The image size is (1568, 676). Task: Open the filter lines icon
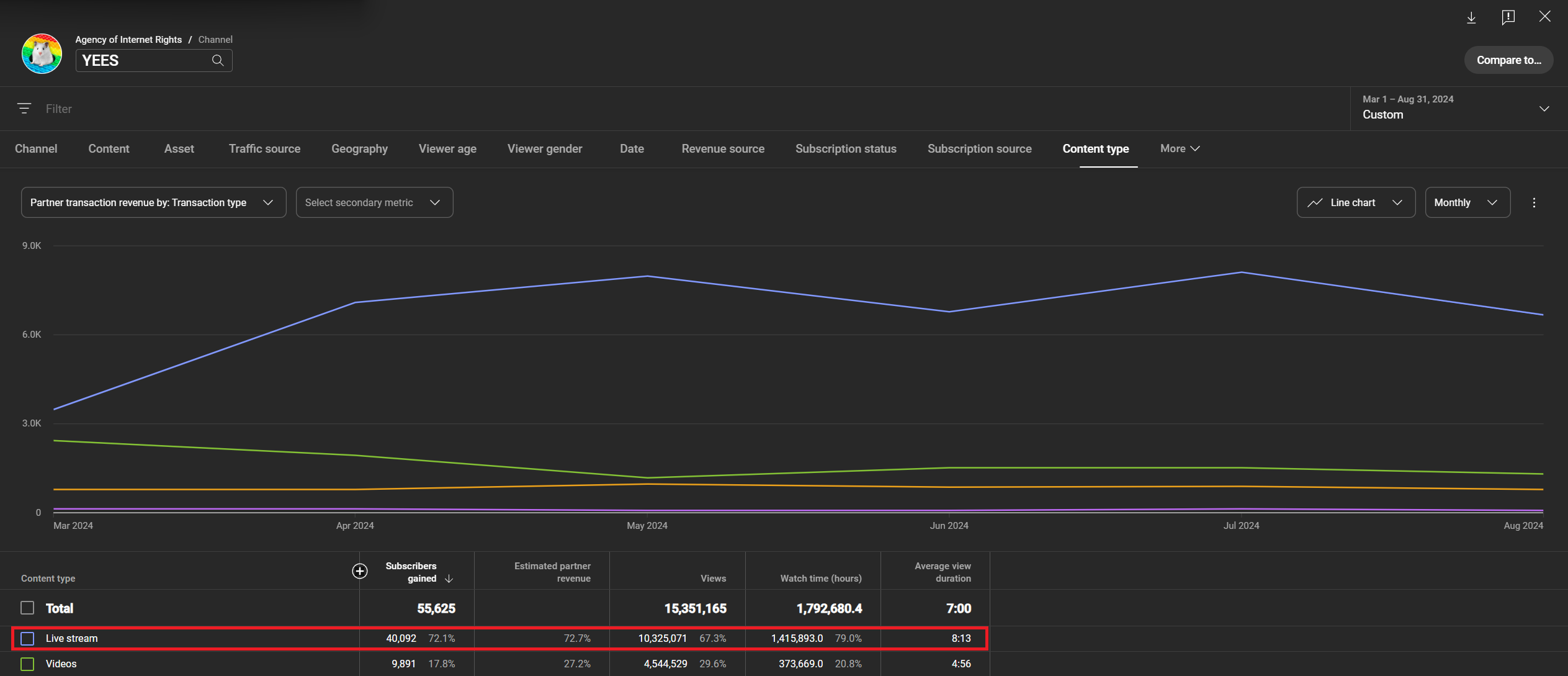[x=24, y=109]
